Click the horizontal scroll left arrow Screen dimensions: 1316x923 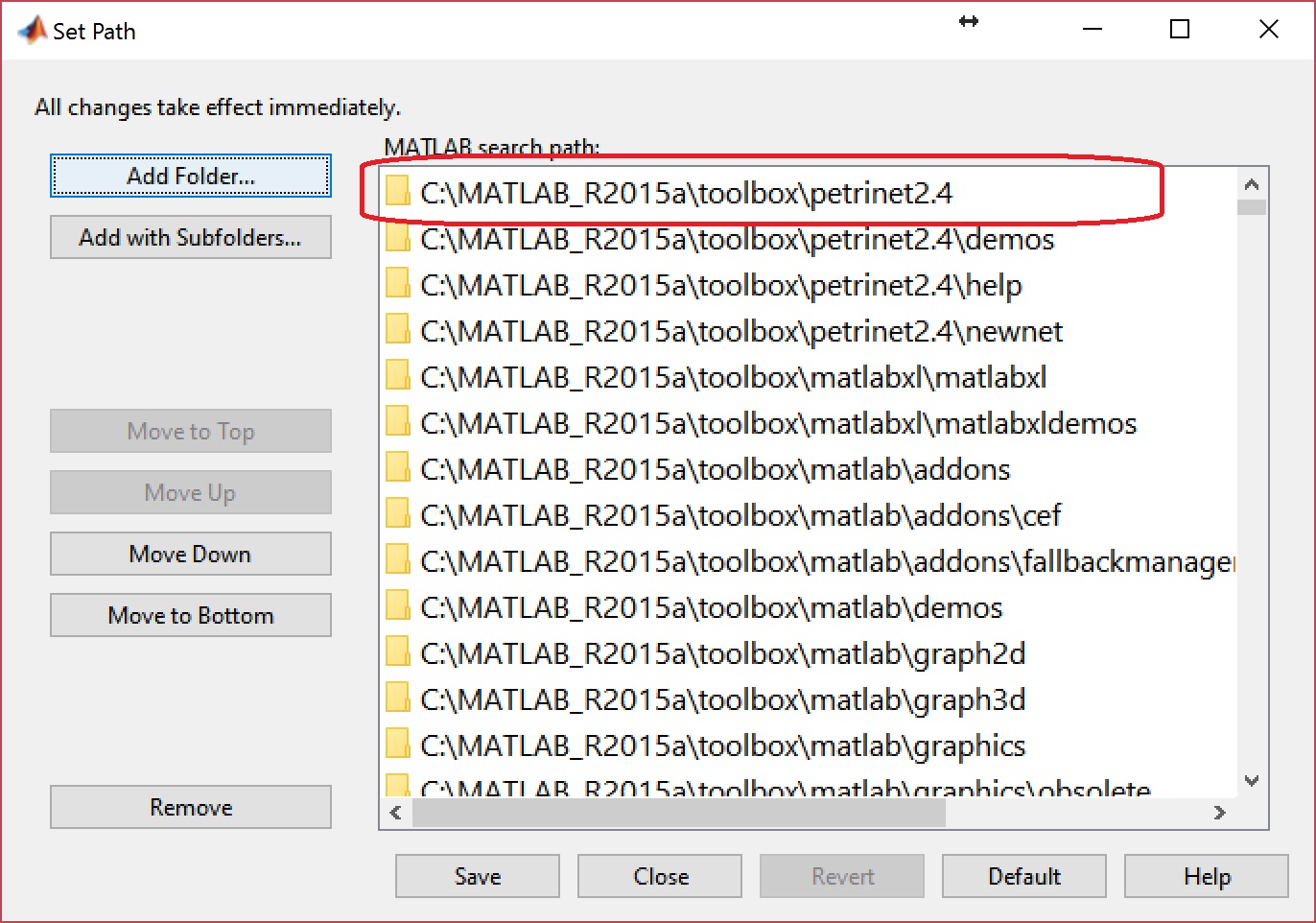(396, 813)
